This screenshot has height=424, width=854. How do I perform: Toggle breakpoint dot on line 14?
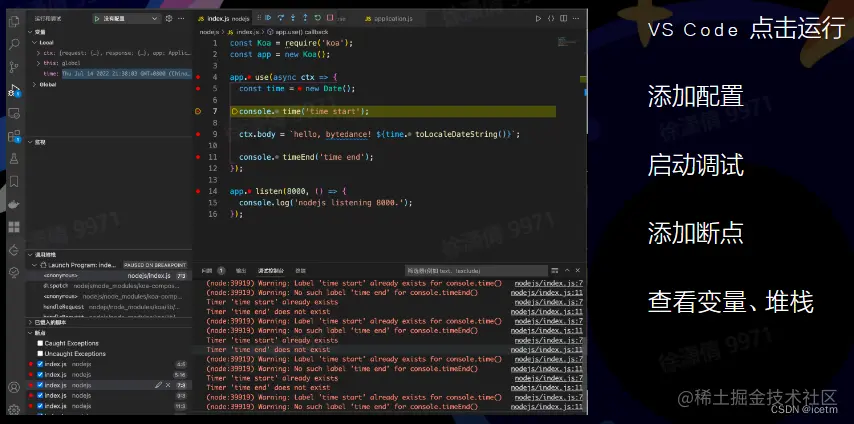[x=198, y=191]
